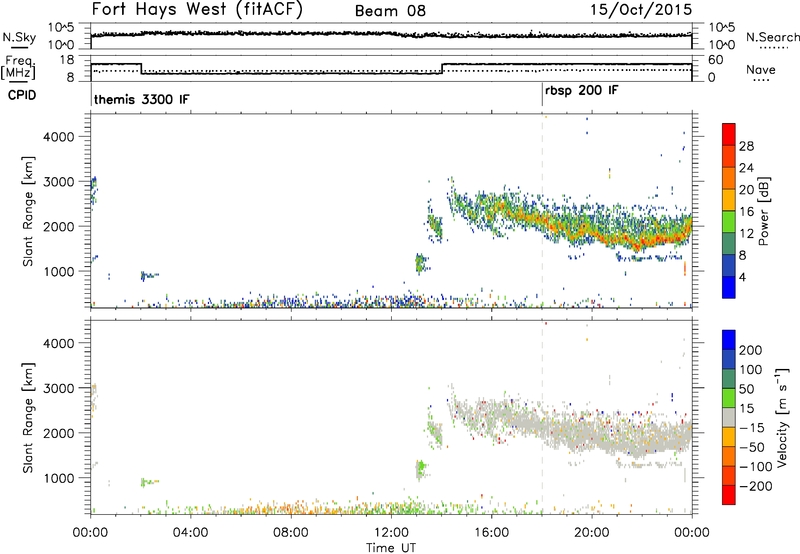Click the 'Beam 08' label
Screen dimensions: 800x554
pyautogui.click(x=390, y=11)
